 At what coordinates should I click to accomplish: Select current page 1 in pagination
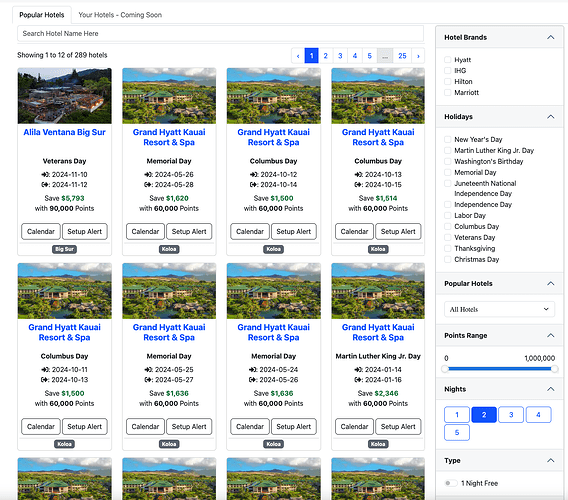[x=312, y=56]
